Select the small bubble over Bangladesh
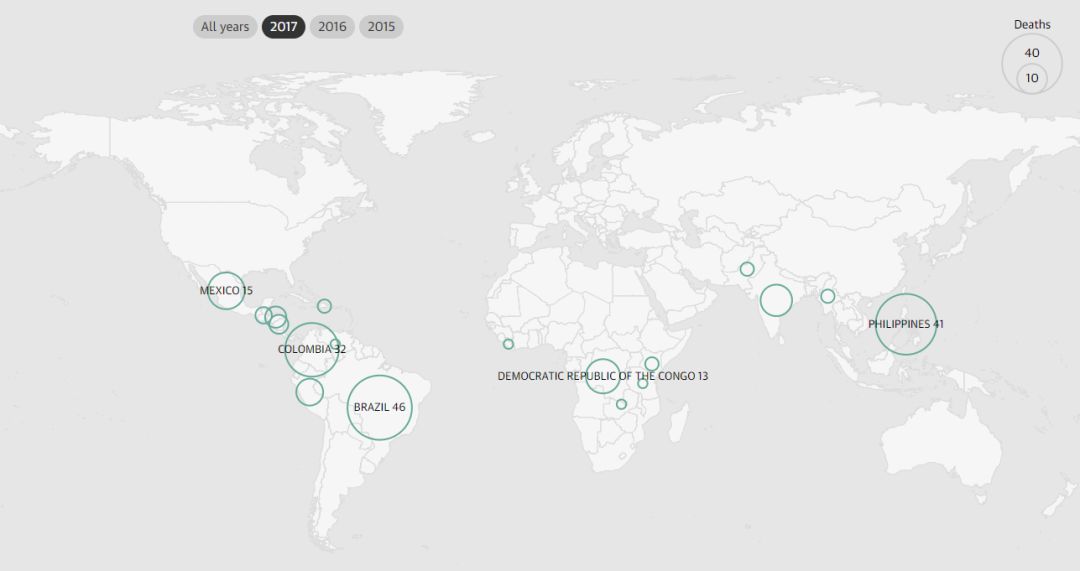This screenshot has height=571, width=1080. (828, 296)
